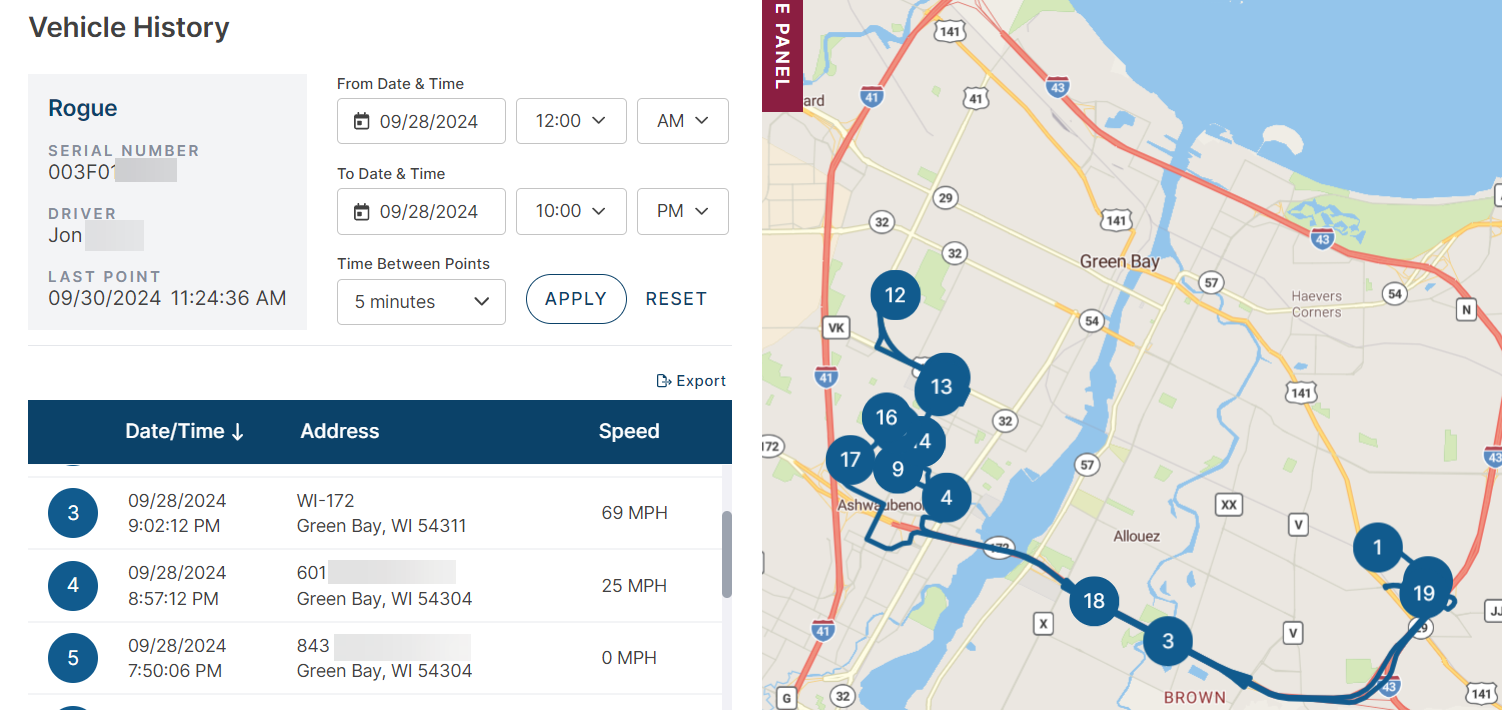The image size is (1502, 710).
Task: Click the RESET button
Action: [676, 299]
